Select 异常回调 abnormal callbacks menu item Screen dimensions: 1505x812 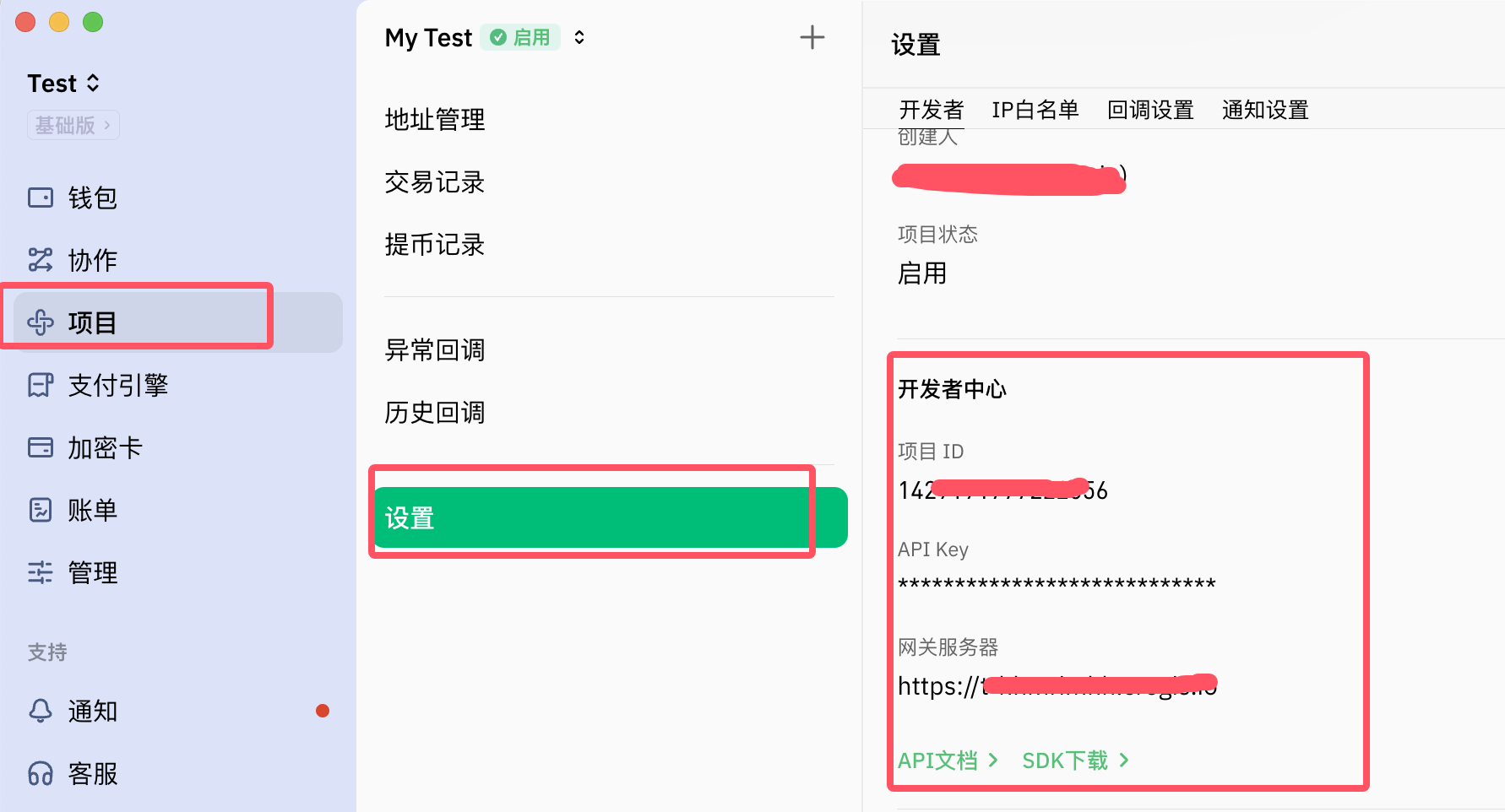(434, 349)
